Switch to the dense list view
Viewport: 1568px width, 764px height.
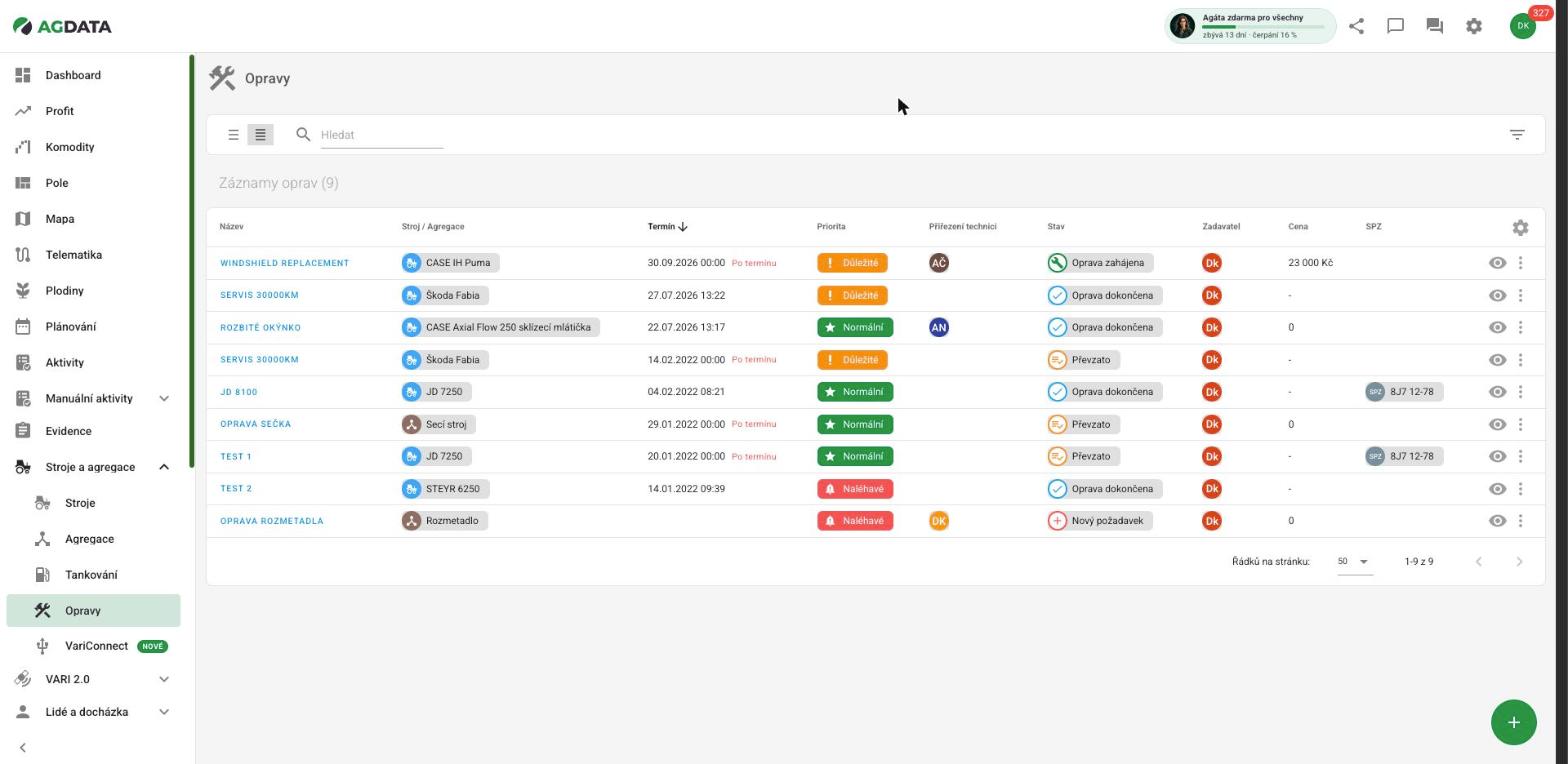point(260,135)
